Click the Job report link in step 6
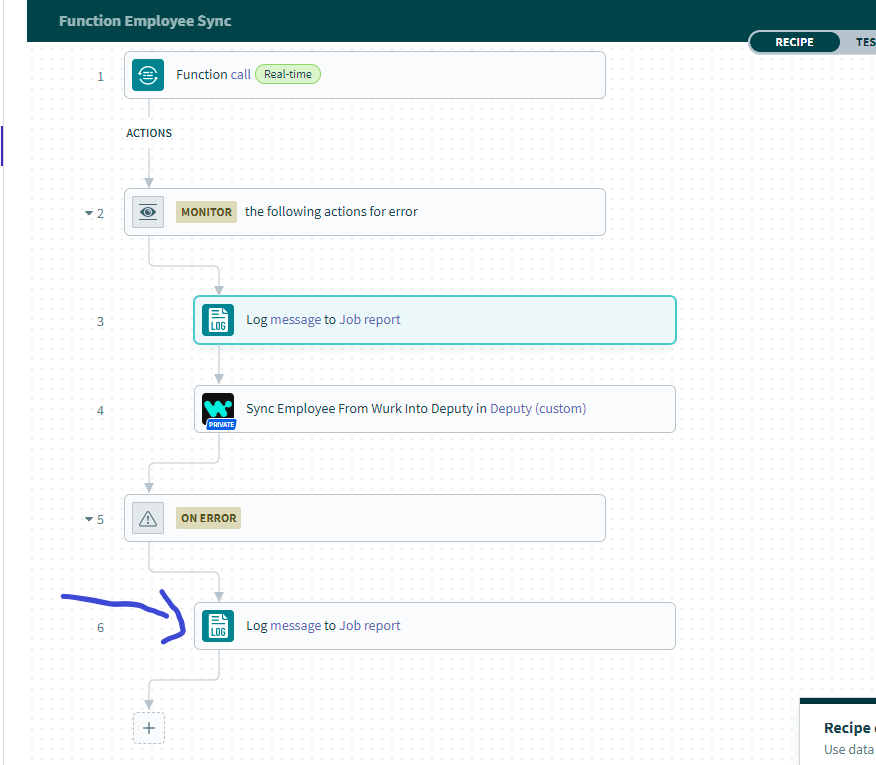Viewport: 876px width, 765px height. point(369,626)
